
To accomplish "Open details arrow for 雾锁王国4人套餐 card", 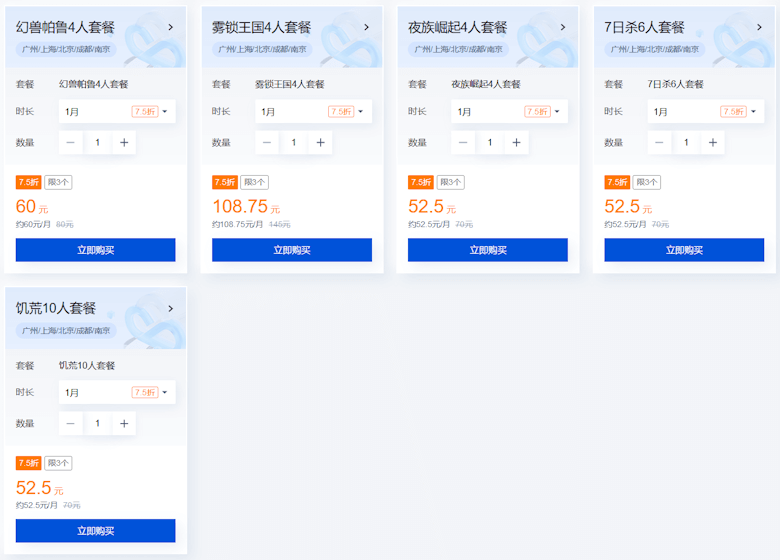I will click(x=367, y=27).
